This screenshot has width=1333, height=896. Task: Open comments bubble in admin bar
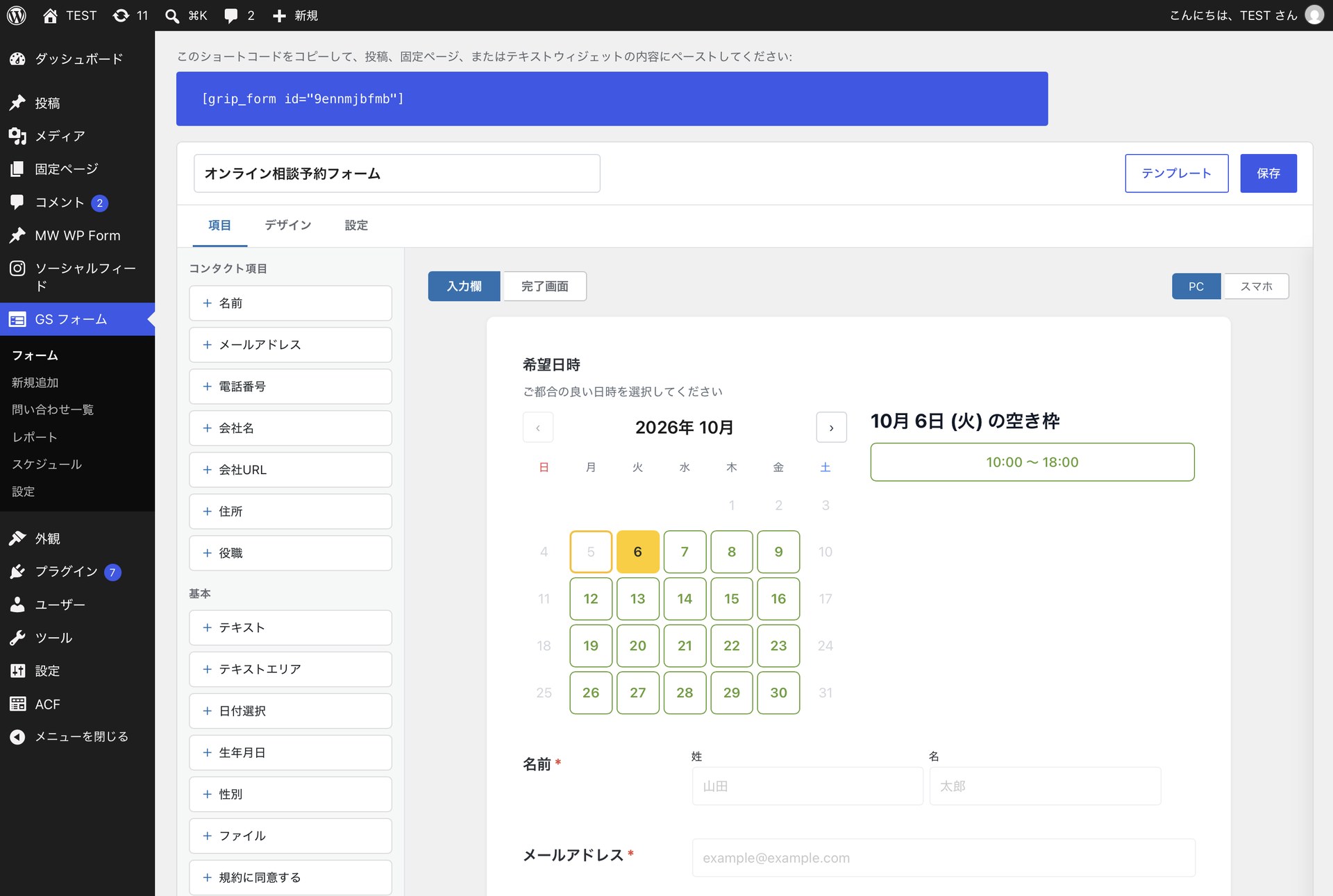point(231,15)
